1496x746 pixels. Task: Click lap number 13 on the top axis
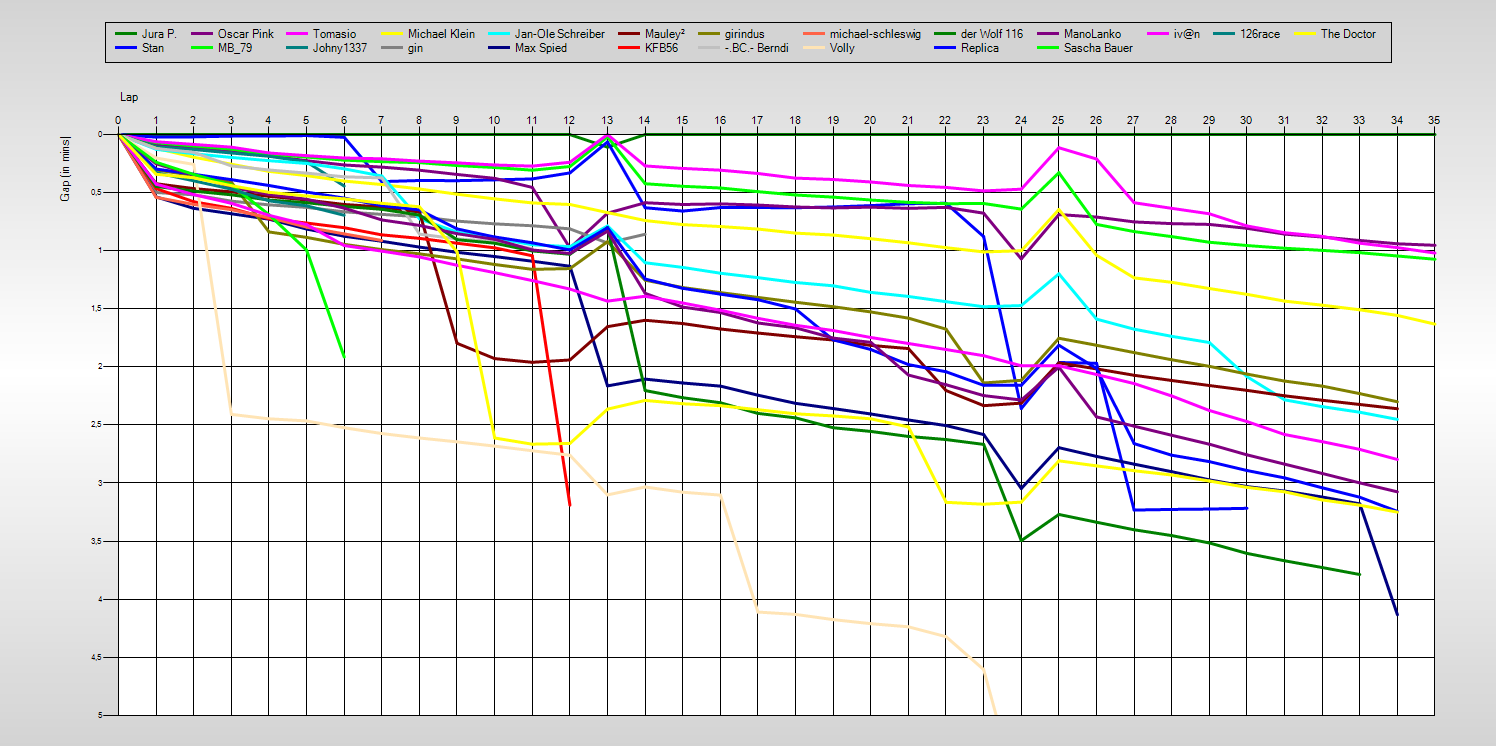607,121
